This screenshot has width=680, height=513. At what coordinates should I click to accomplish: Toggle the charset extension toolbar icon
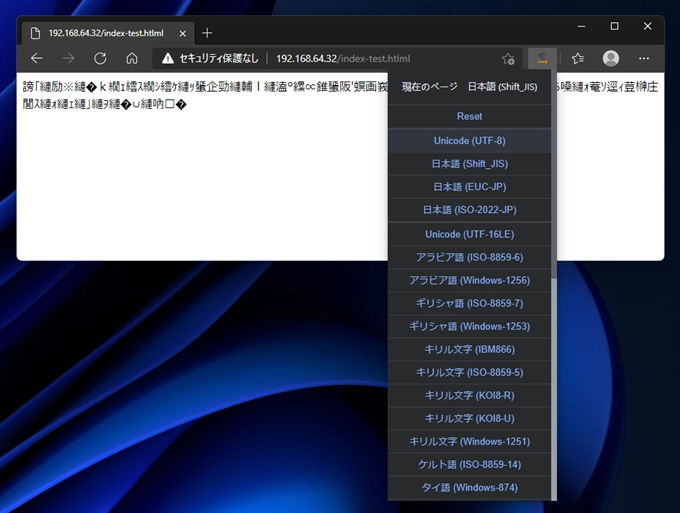tap(542, 59)
